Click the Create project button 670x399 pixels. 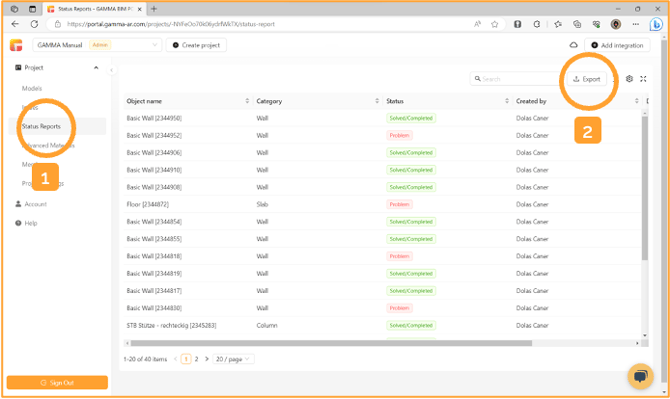tap(197, 45)
